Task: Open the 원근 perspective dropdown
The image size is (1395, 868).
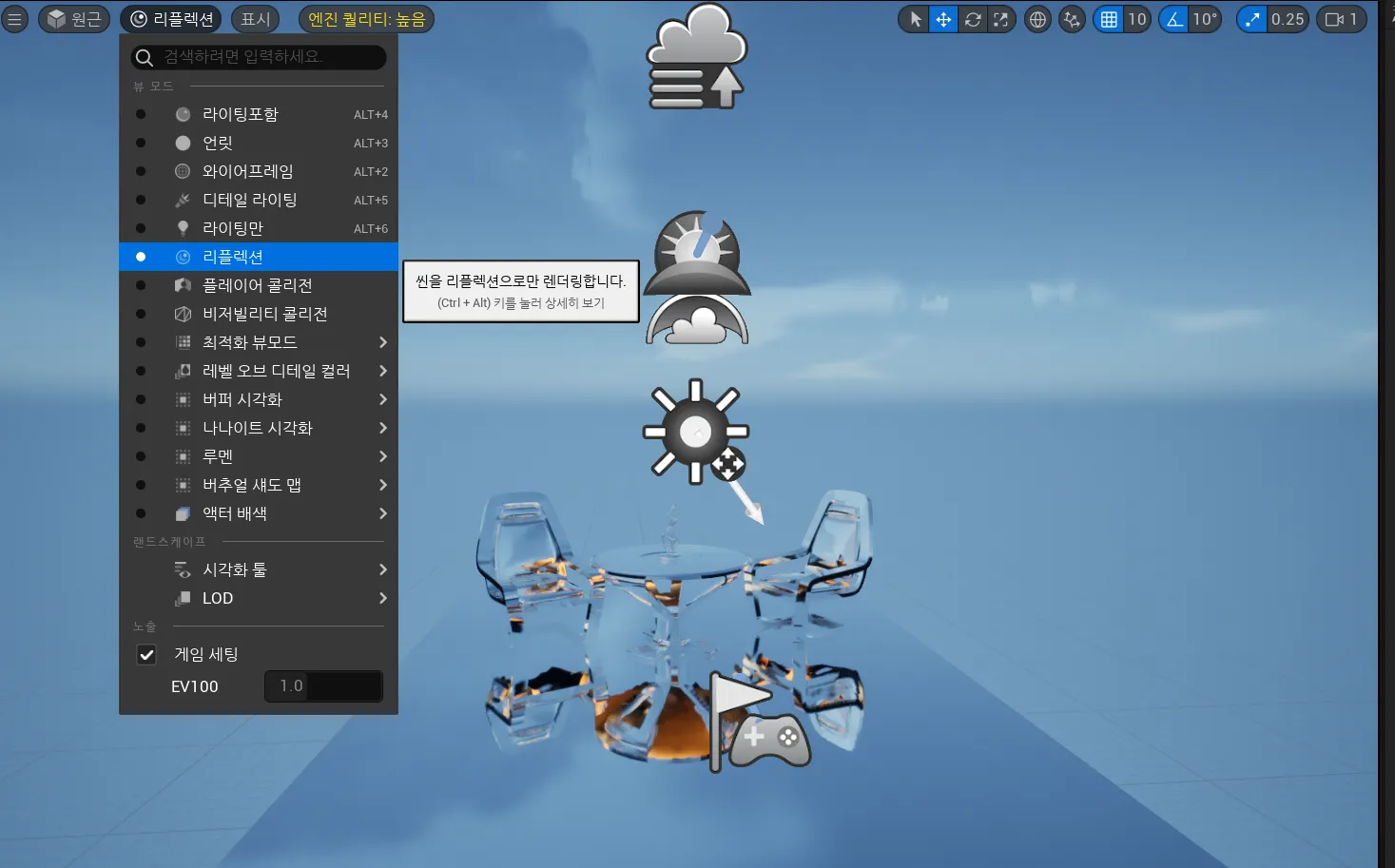Action: point(74,19)
